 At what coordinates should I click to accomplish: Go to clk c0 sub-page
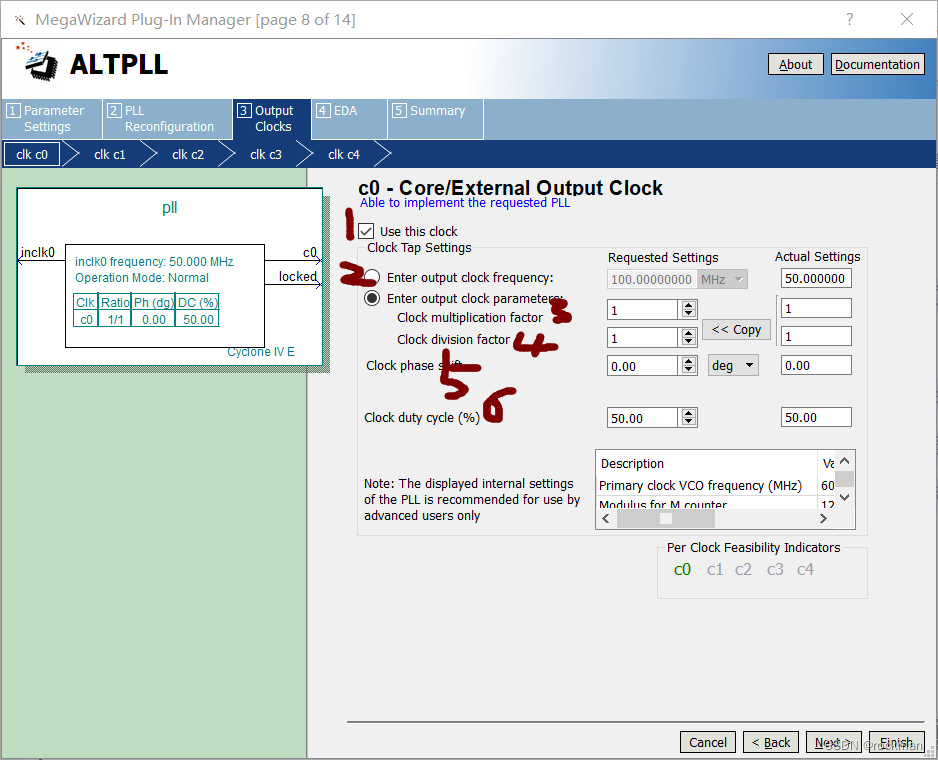32,154
